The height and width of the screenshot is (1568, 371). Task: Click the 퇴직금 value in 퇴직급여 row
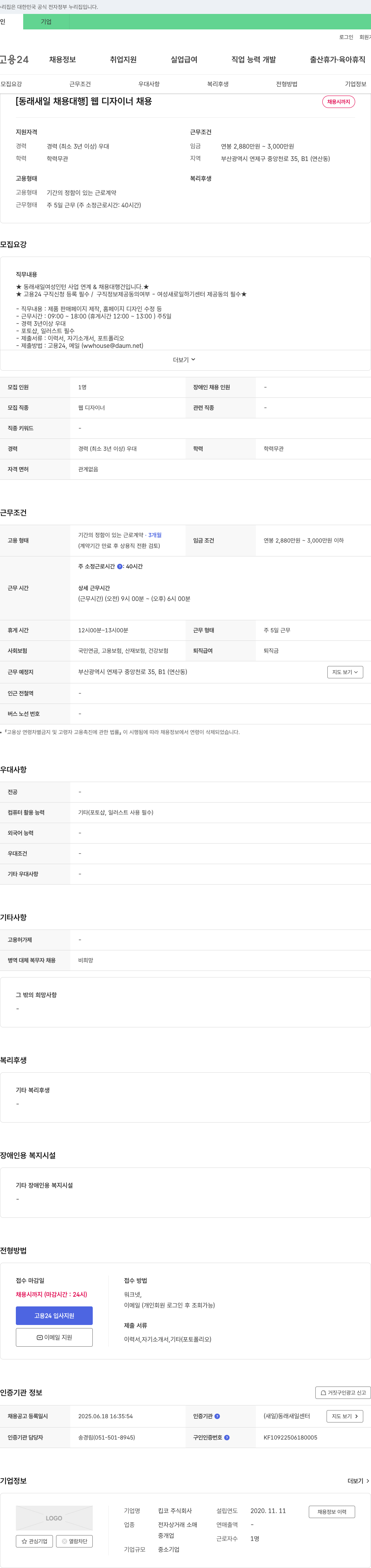tap(271, 651)
